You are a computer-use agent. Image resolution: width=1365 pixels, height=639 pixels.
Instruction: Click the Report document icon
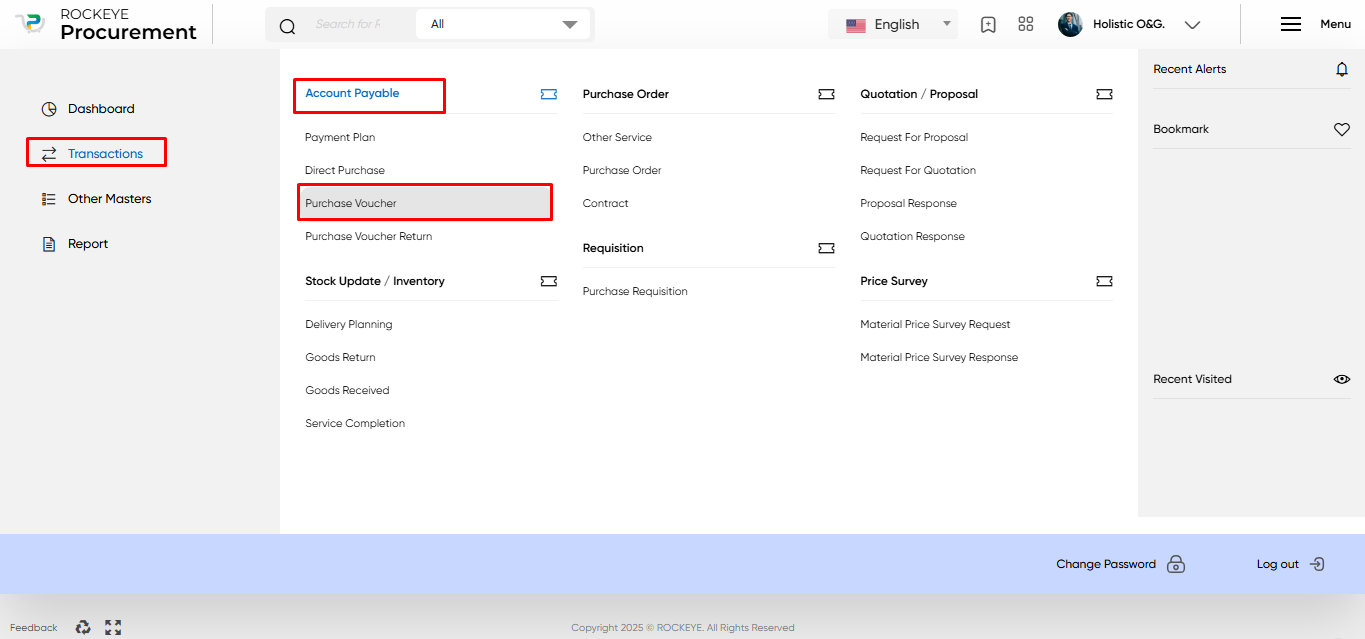[x=49, y=244]
